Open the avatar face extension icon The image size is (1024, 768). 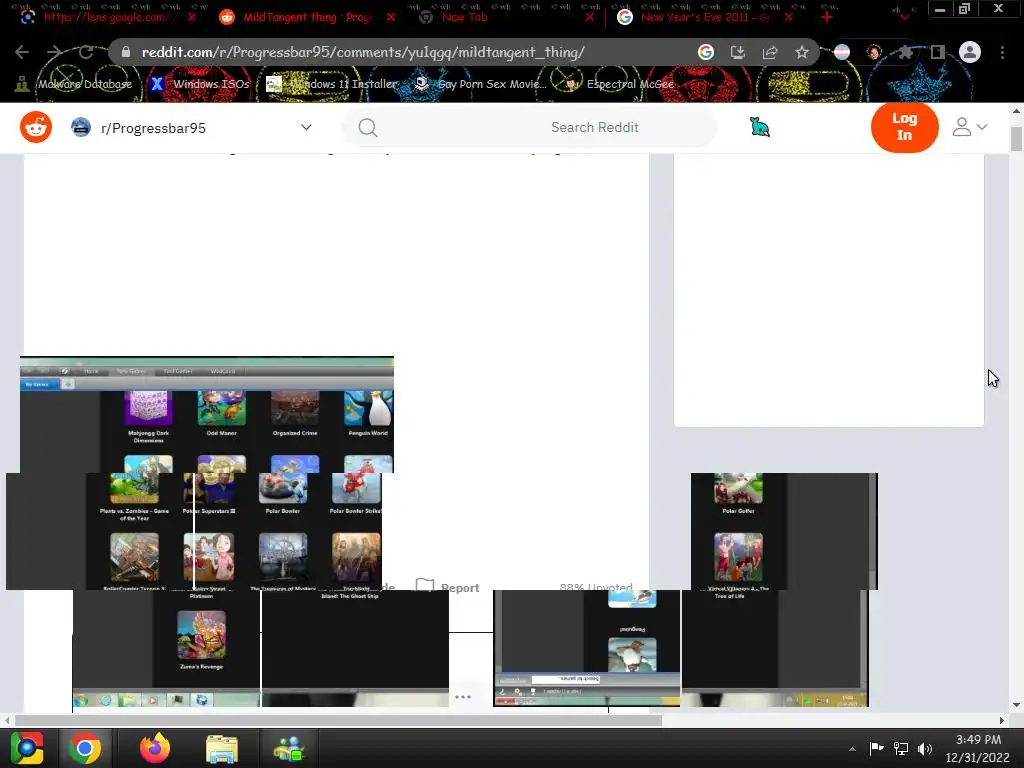tap(874, 52)
